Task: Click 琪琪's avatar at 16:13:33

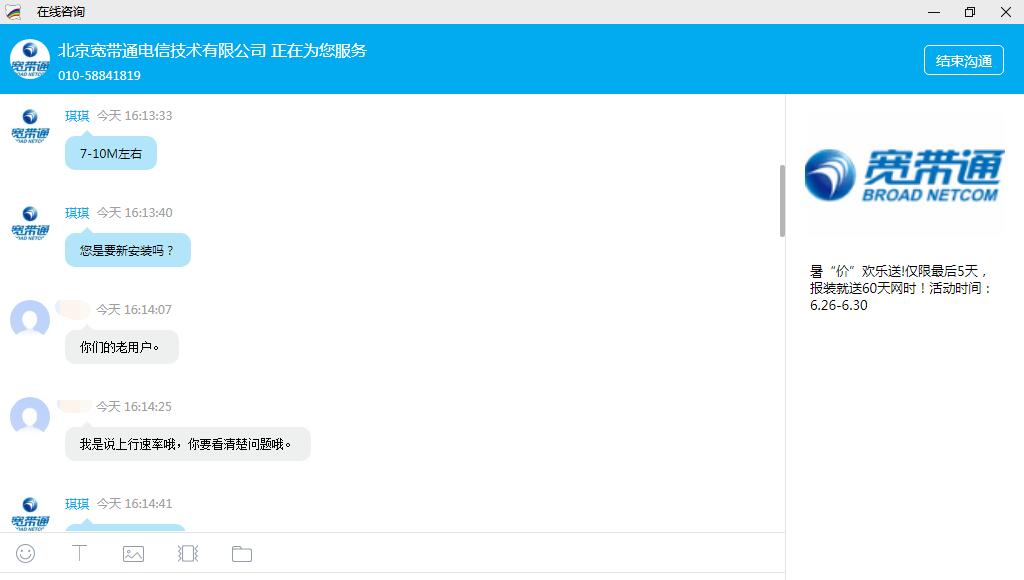Action: pyautogui.click(x=30, y=126)
